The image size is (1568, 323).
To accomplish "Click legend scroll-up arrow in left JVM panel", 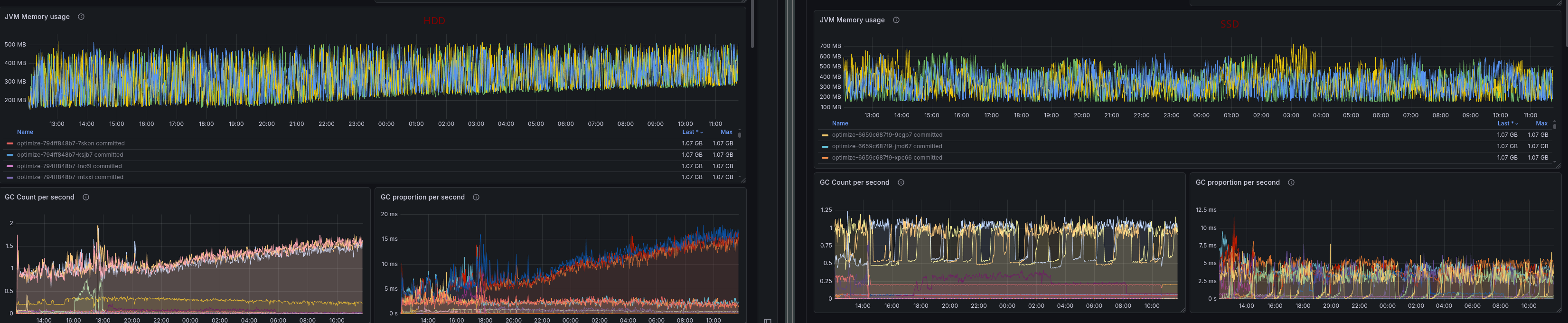I will pyautogui.click(x=740, y=130).
